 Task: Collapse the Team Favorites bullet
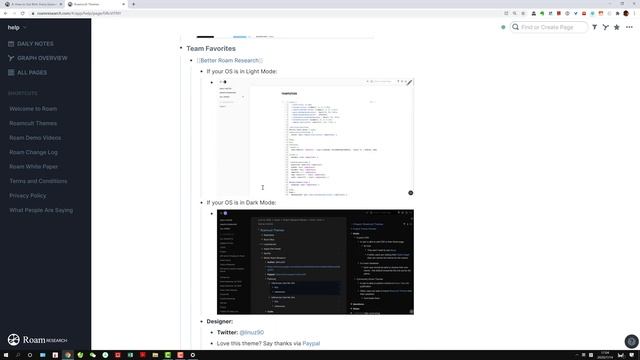[181, 48]
